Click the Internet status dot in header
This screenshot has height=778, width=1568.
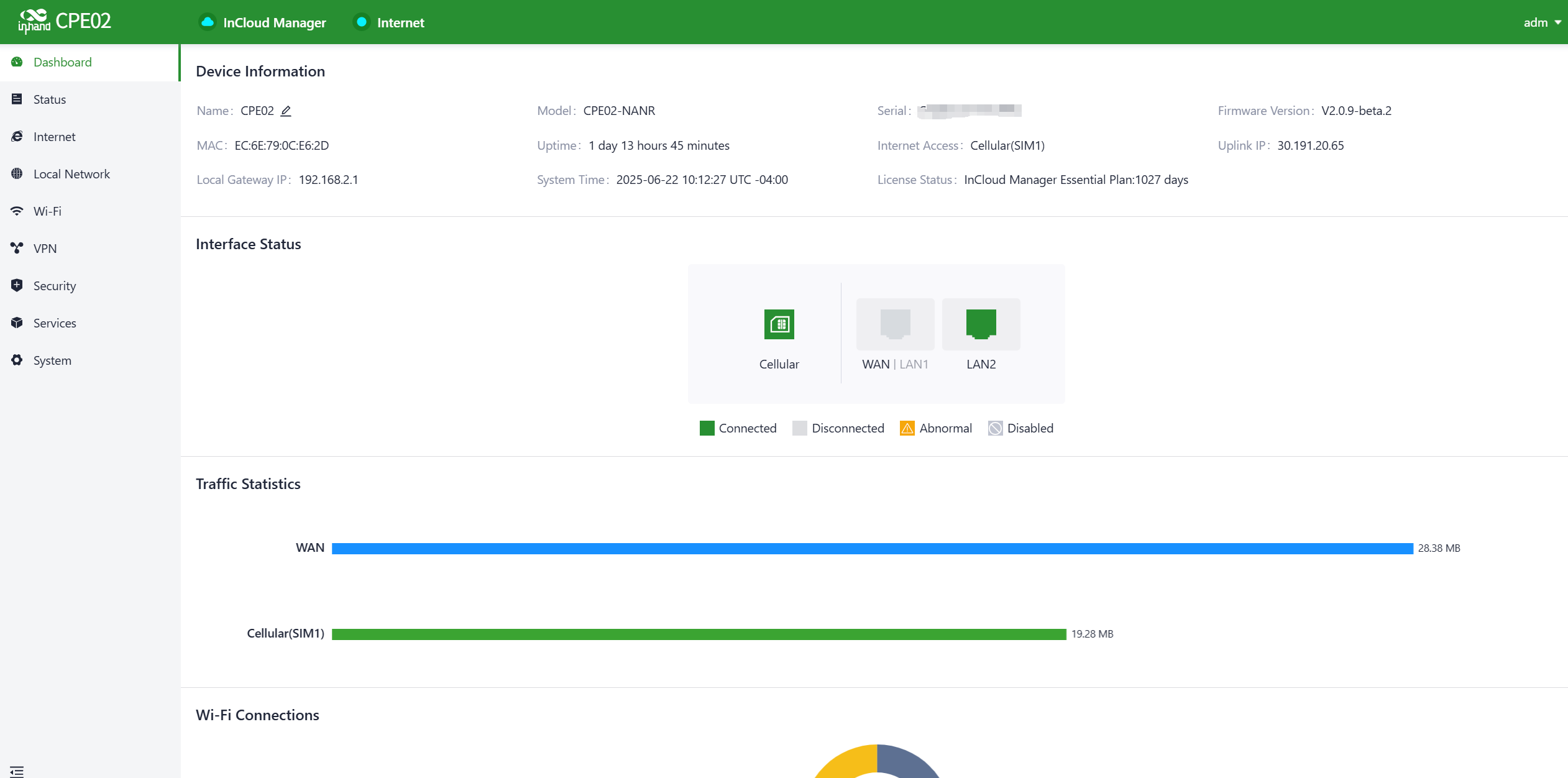[361, 22]
